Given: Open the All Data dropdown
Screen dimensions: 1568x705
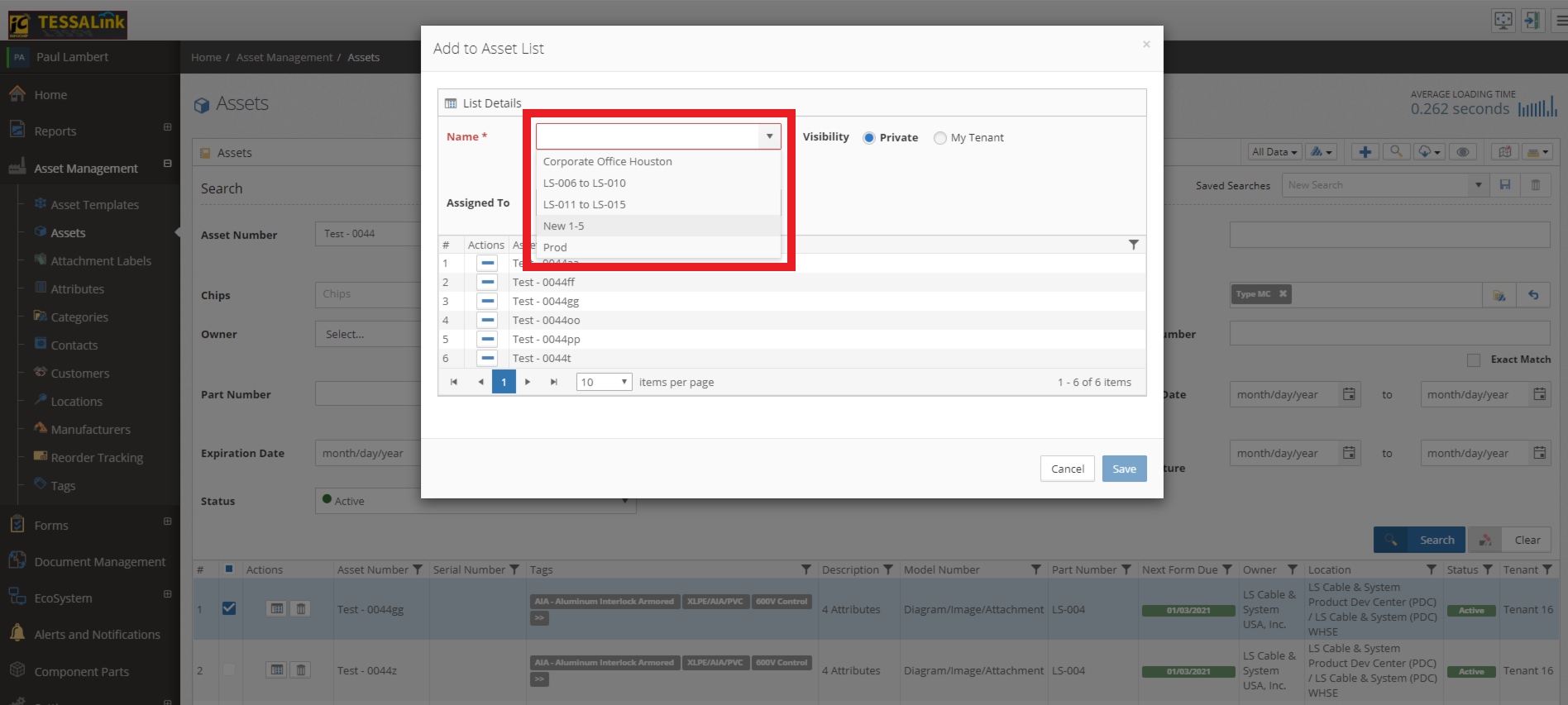Looking at the screenshot, I should (x=1274, y=152).
